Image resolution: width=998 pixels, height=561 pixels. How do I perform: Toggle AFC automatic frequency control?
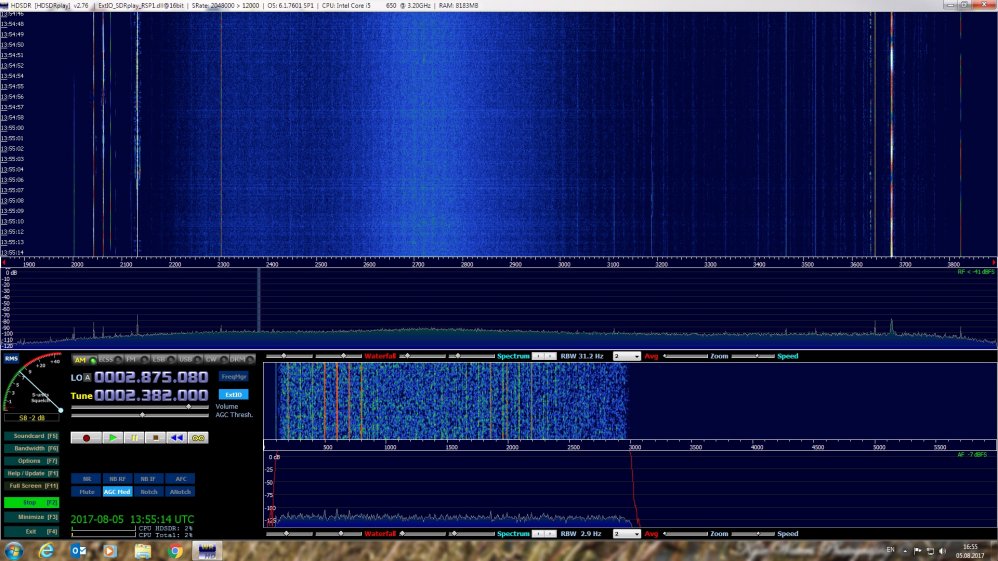[x=180, y=479]
